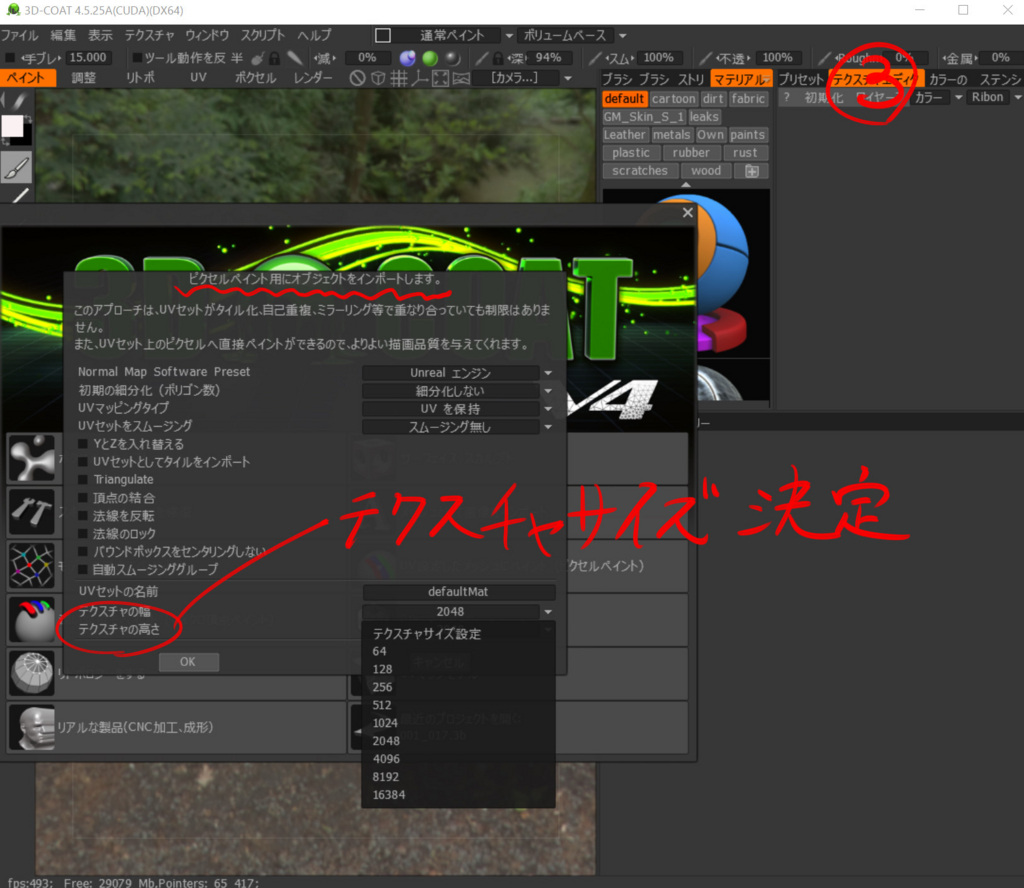Check the 法線のロック checkbox
The image size is (1024, 888).
83,533
